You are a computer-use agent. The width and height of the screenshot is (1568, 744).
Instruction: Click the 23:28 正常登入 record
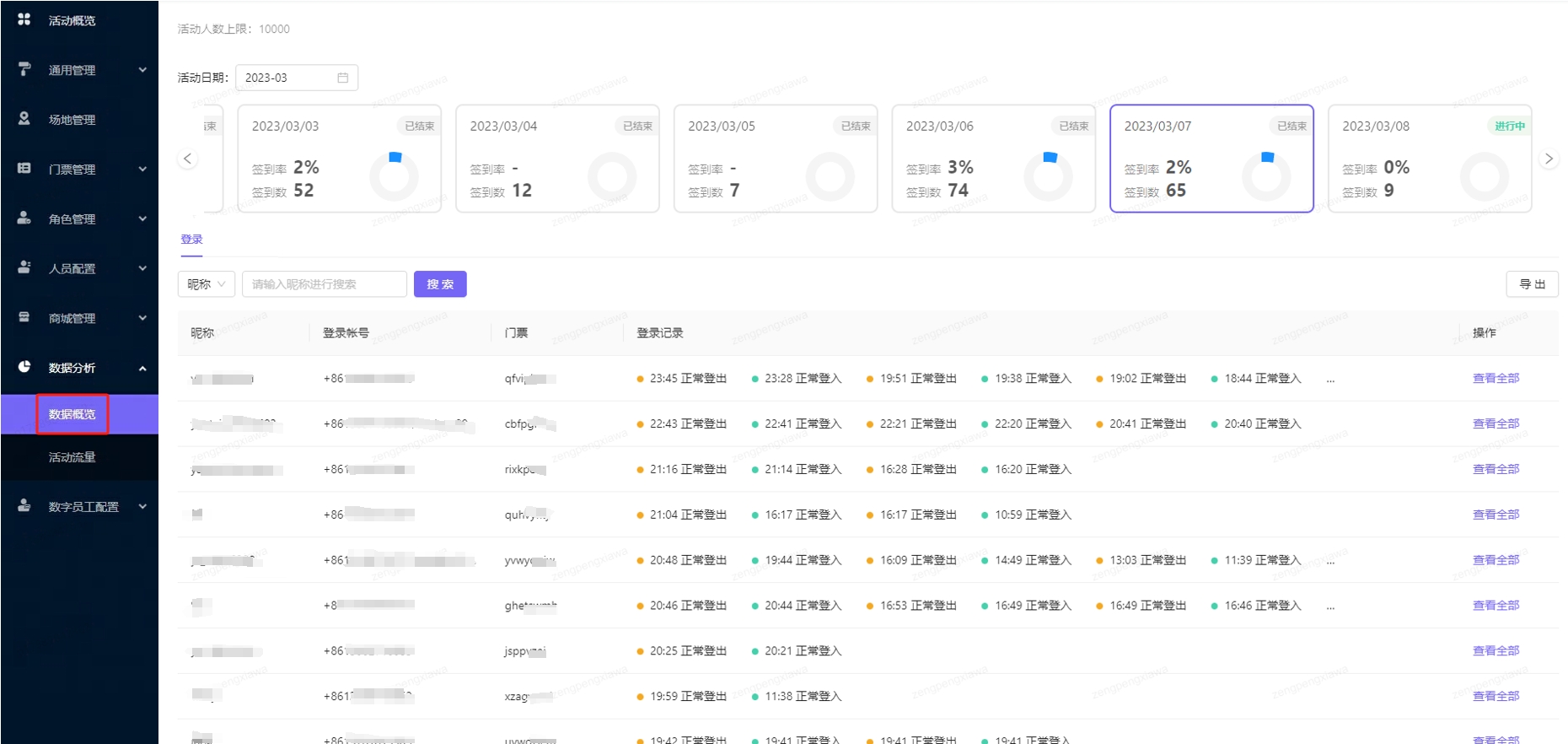click(797, 379)
